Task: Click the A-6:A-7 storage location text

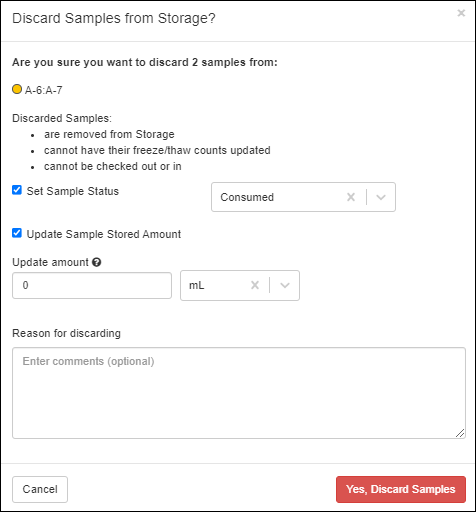Action: 44,90
